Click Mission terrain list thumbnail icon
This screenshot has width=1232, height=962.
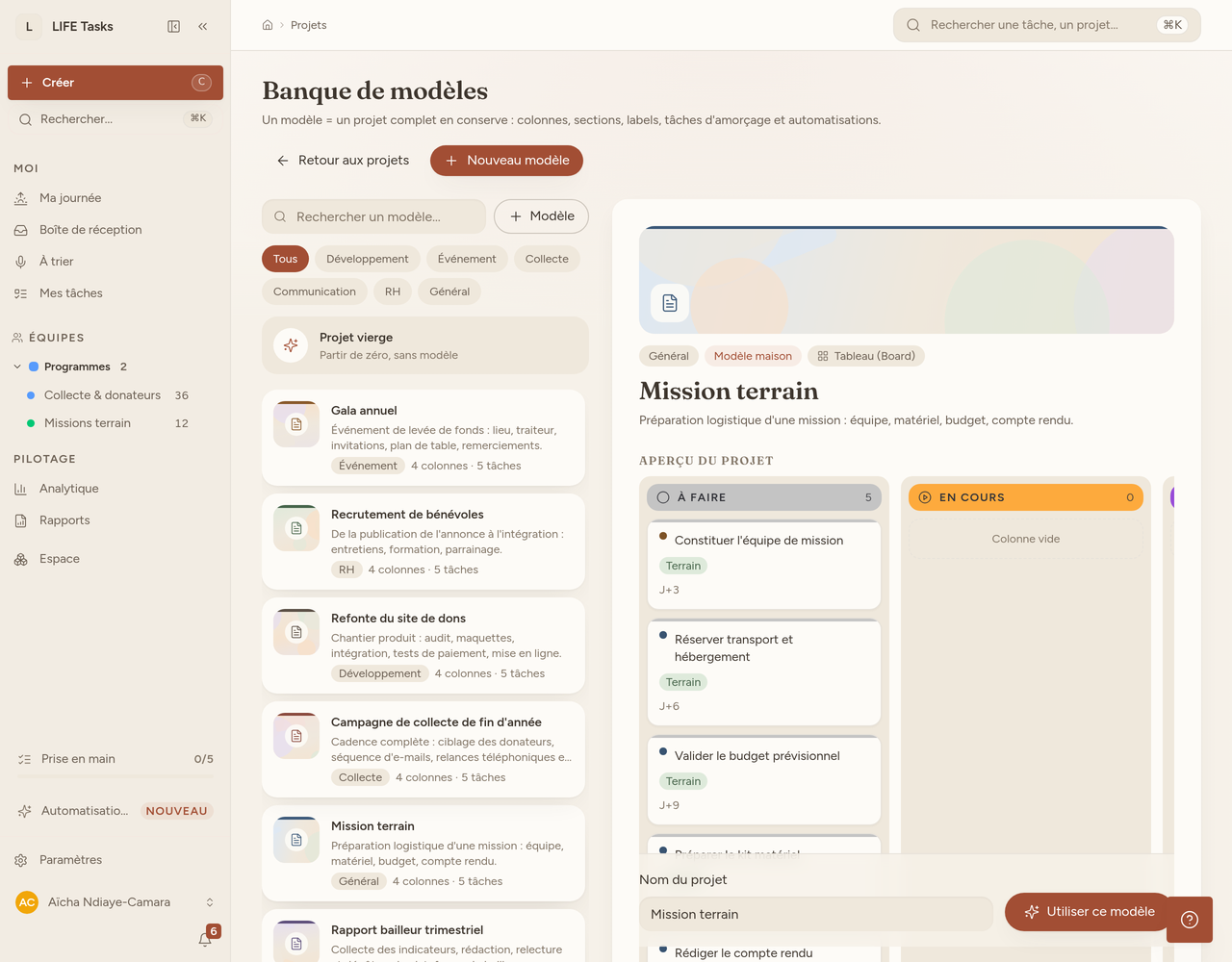tap(296, 840)
